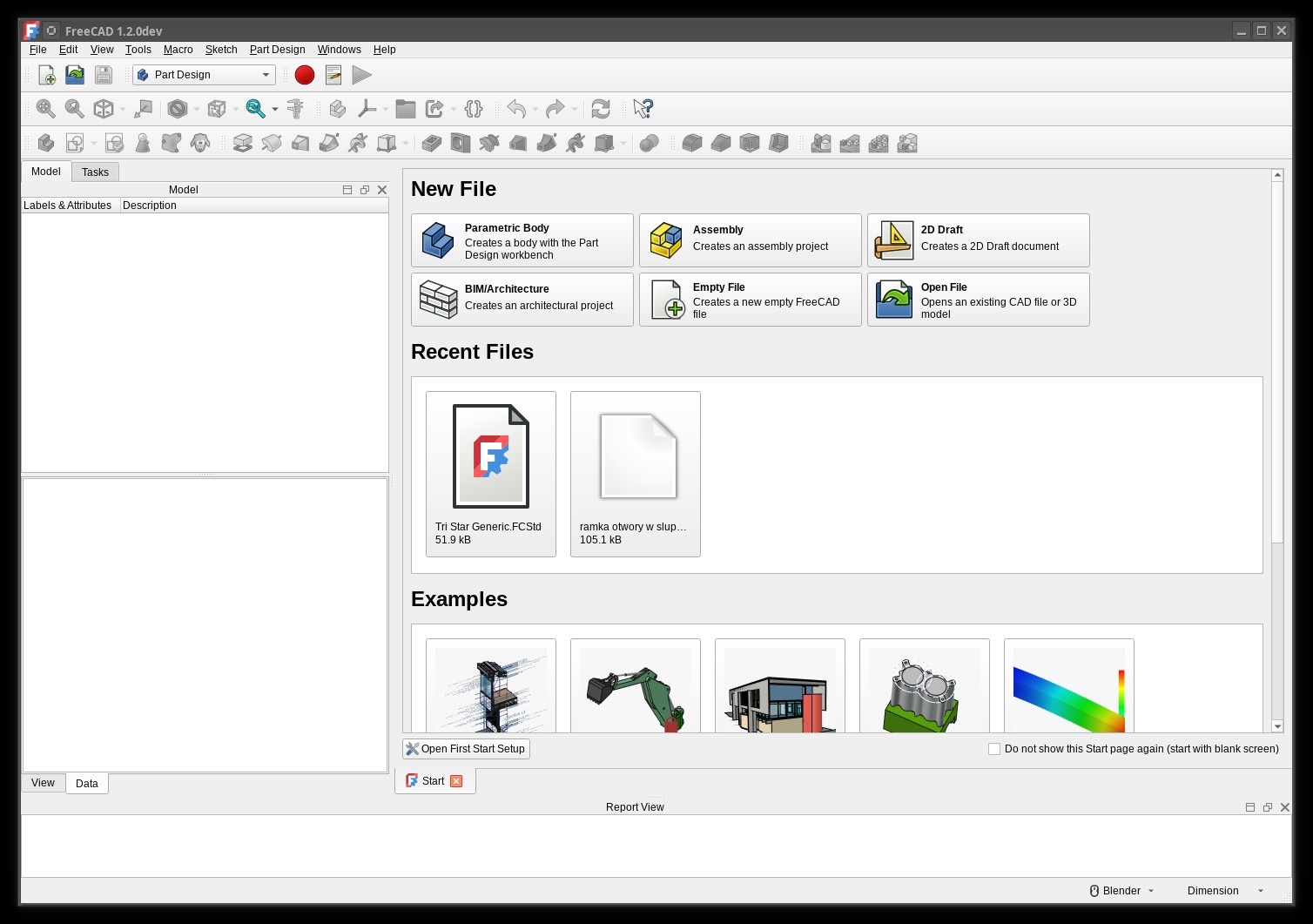Click the What's This help cursor icon

pos(643,109)
